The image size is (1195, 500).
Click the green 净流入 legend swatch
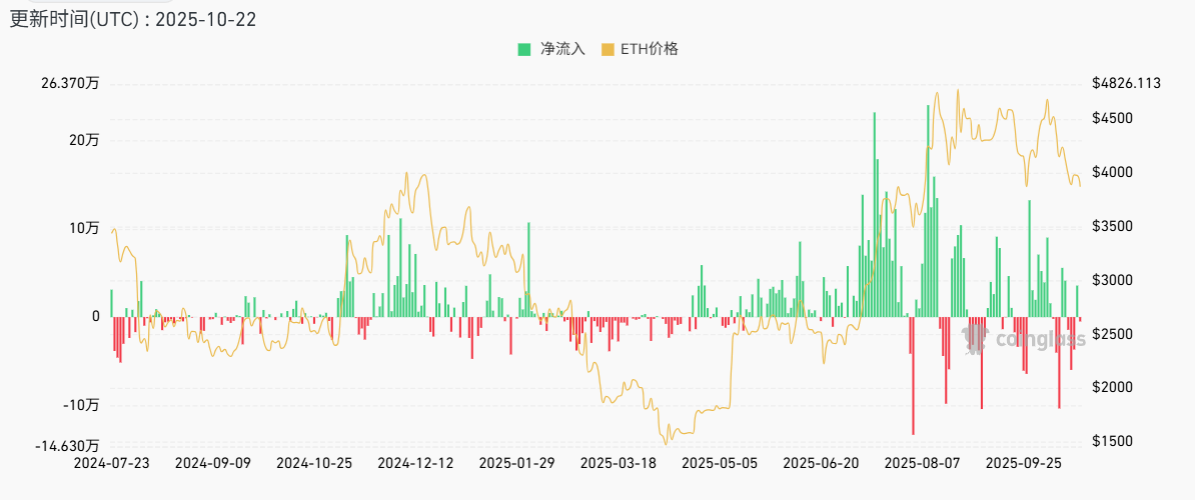click(x=524, y=49)
